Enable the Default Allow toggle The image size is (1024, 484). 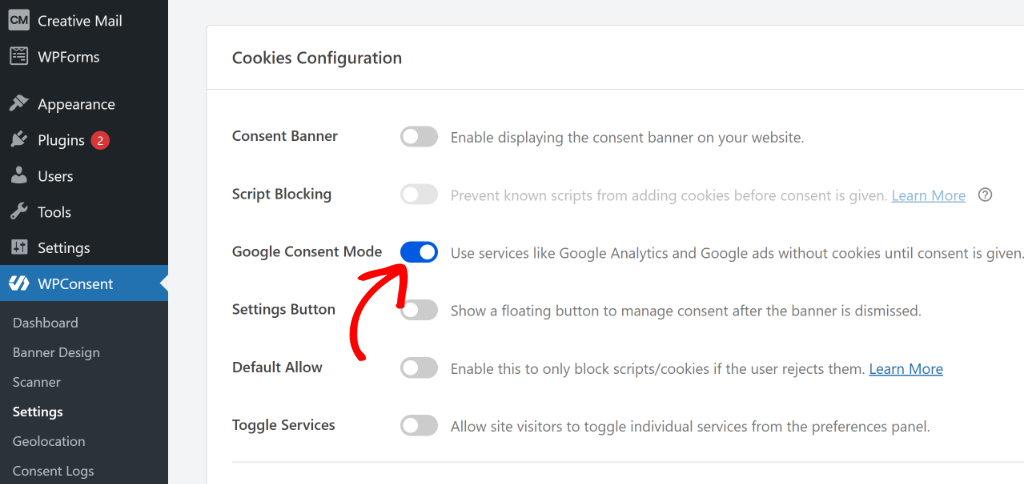pyautogui.click(x=419, y=368)
